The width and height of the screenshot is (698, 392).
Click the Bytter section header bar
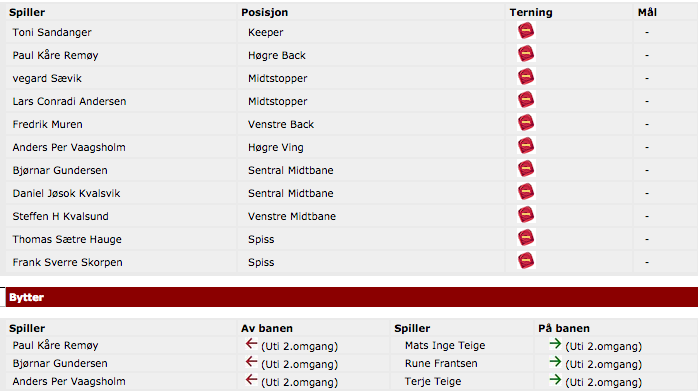point(352,297)
